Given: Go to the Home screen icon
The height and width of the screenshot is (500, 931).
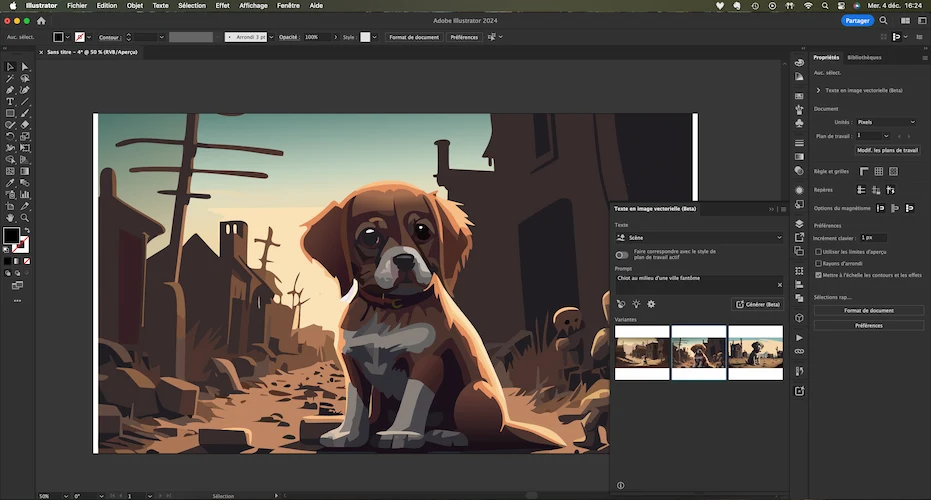Looking at the screenshot, I should [x=41, y=21].
